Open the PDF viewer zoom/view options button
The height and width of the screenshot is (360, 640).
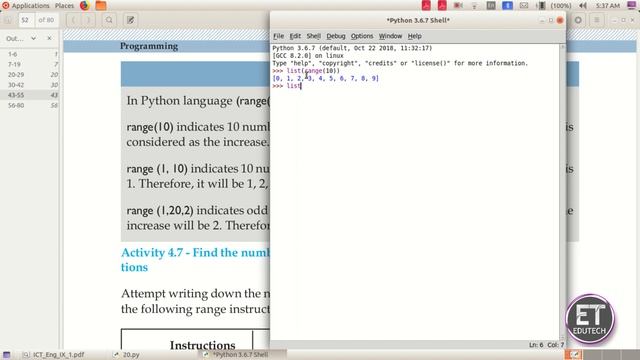coord(578,20)
